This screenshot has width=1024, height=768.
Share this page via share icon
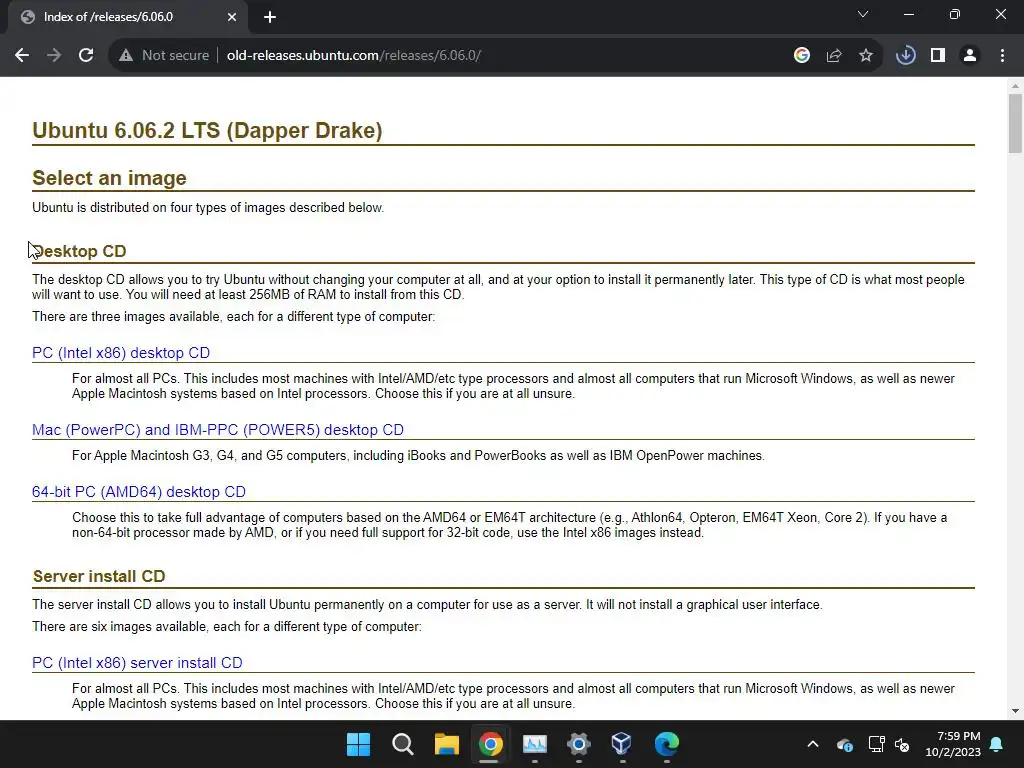pos(834,56)
